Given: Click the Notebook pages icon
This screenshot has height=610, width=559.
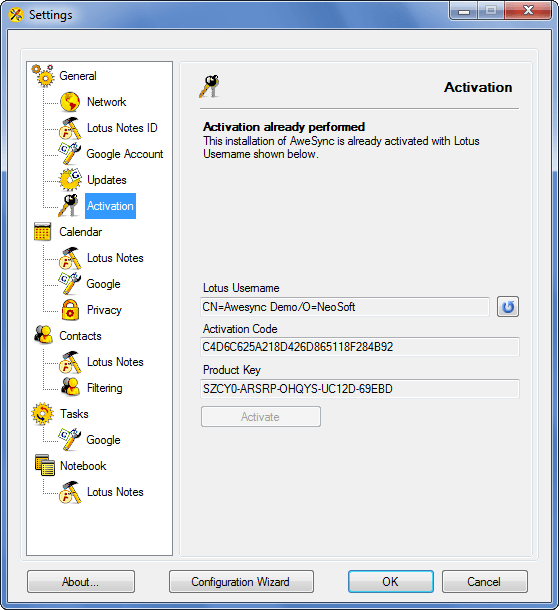Looking at the screenshot, I should pyautogui.click(x=45, y=465).
